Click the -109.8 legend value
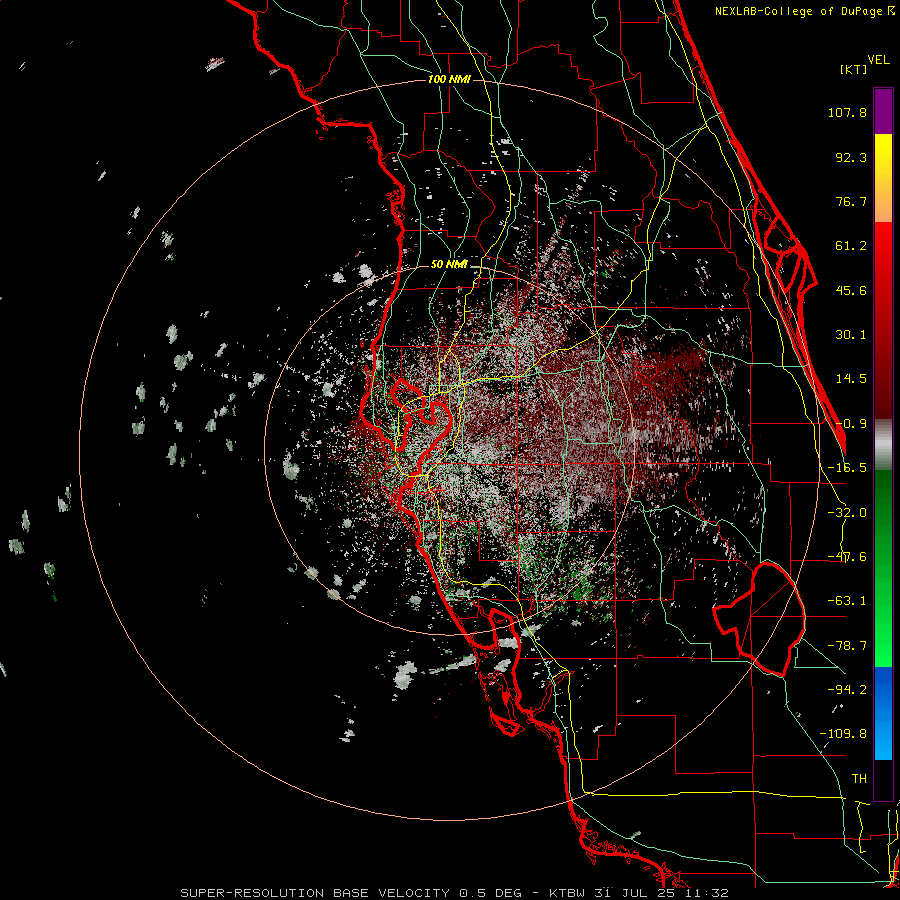Viewport: 900px width, 900px height. (843, 734)
